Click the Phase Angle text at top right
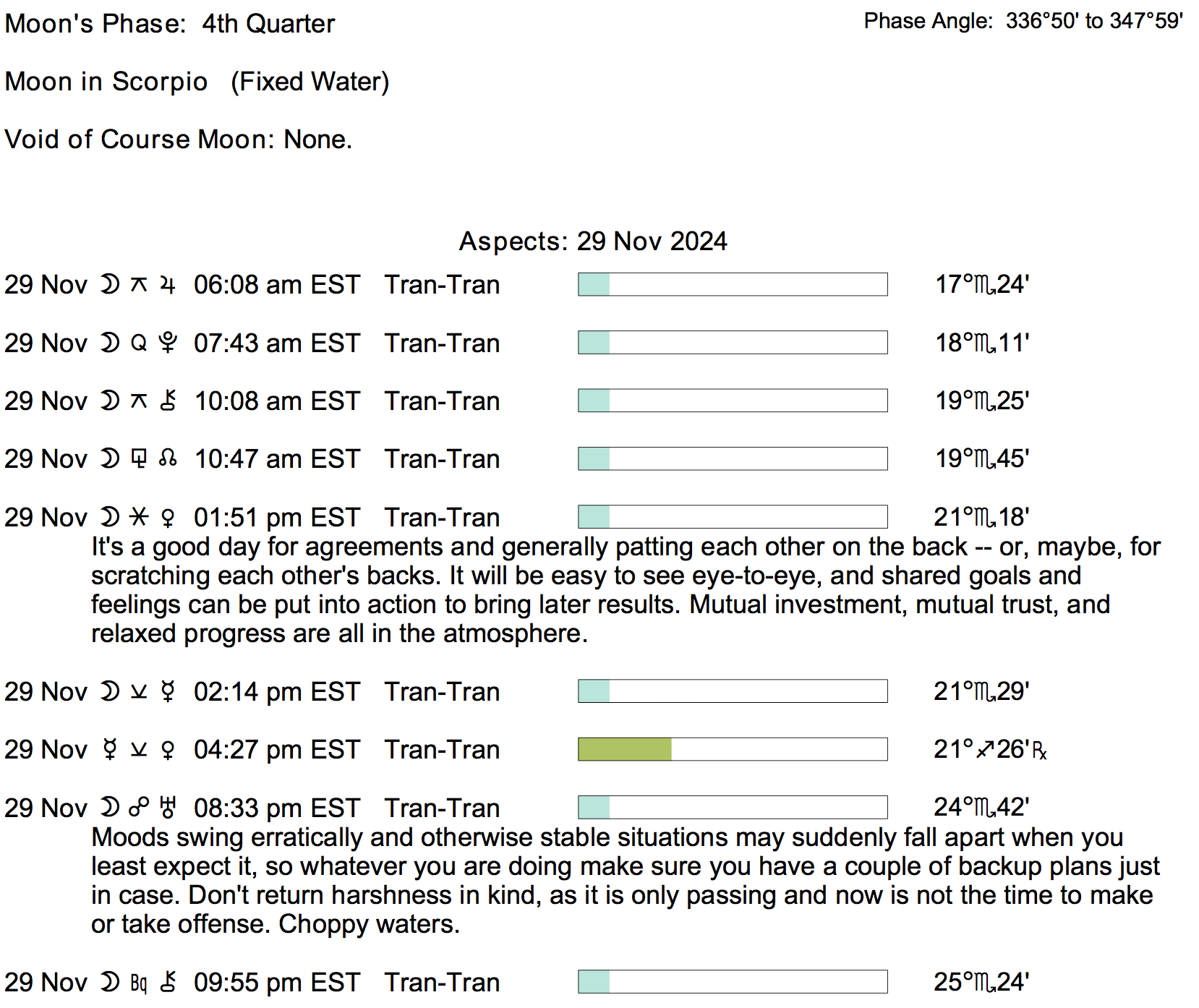The width and height of the screenshot is (1199, 1008). click(x=1023, y=21)
